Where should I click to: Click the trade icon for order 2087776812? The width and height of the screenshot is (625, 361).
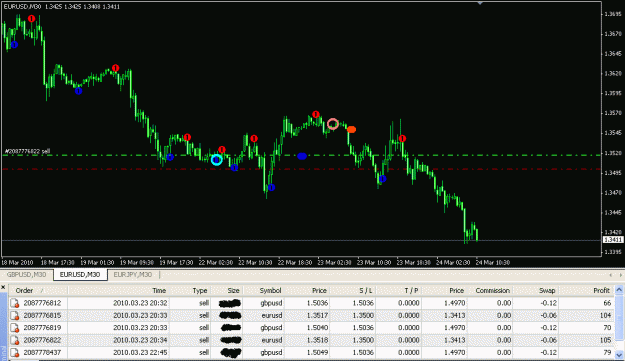pyautogui.click(x=15, y=303)
